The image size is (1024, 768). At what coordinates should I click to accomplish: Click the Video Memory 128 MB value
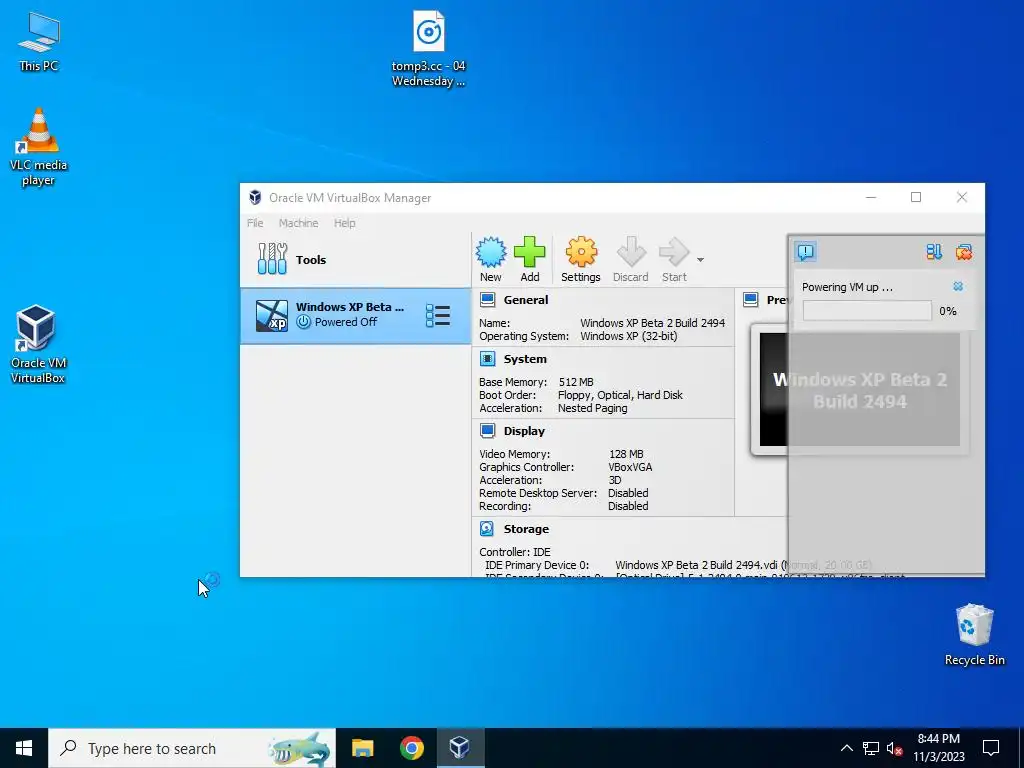(626, 454)
